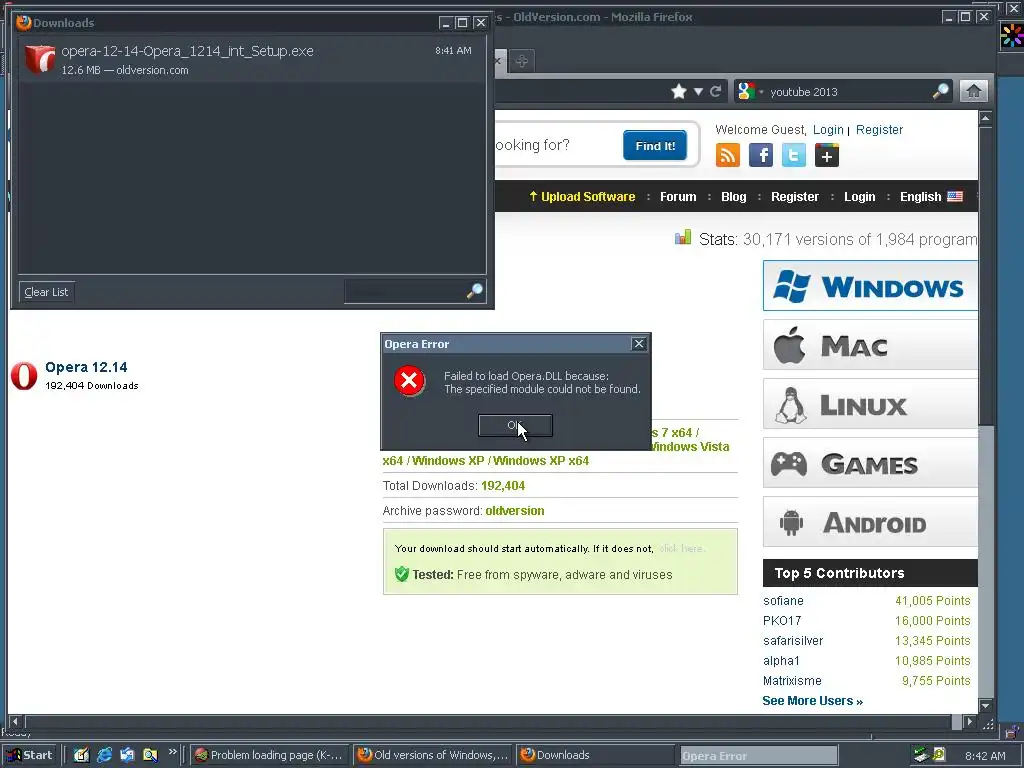Screen dimensions: 1024x768
Task: Click the Find It! button
Action: tap(655, 146)
